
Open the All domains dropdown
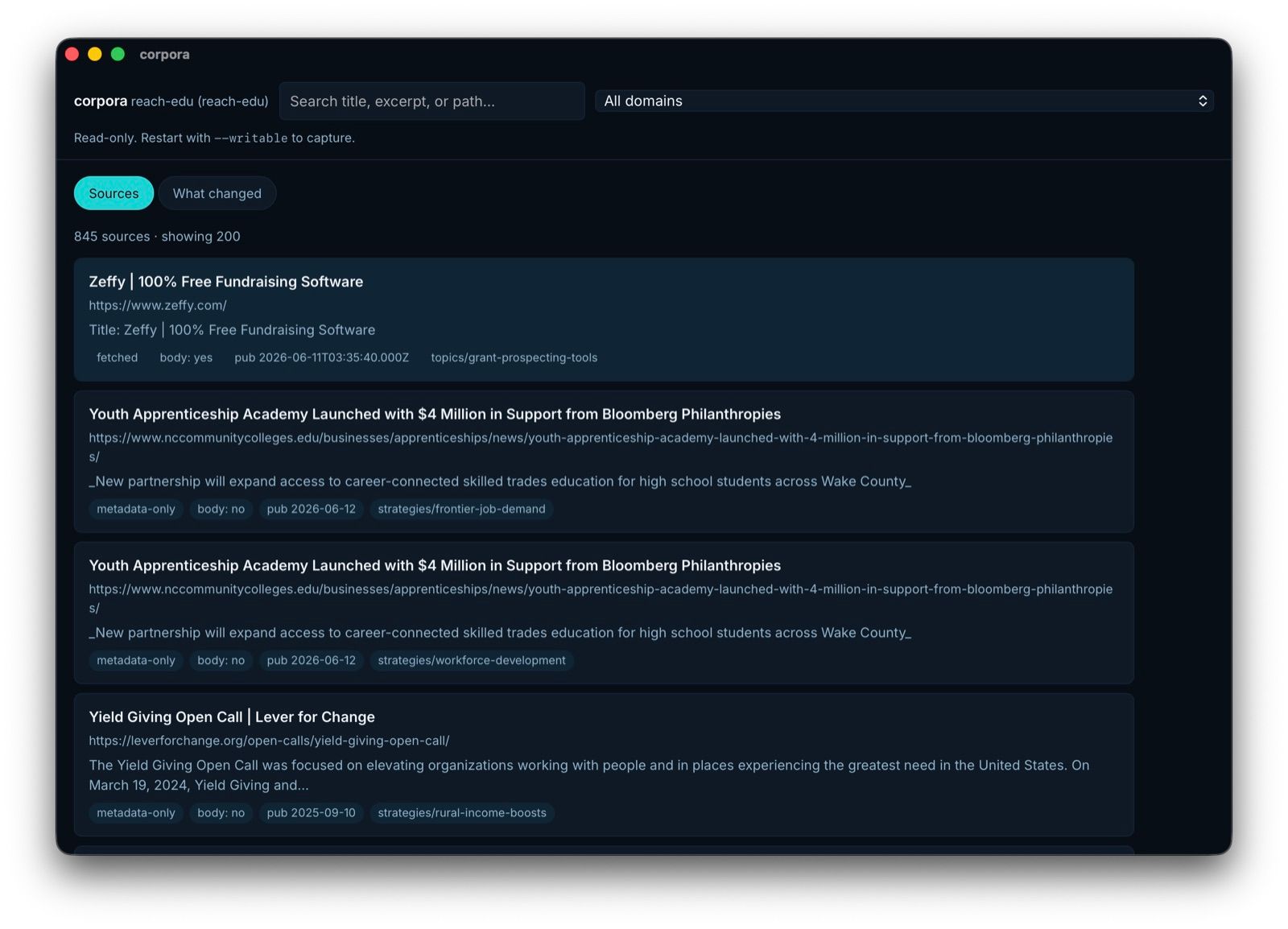click(904, 101)
